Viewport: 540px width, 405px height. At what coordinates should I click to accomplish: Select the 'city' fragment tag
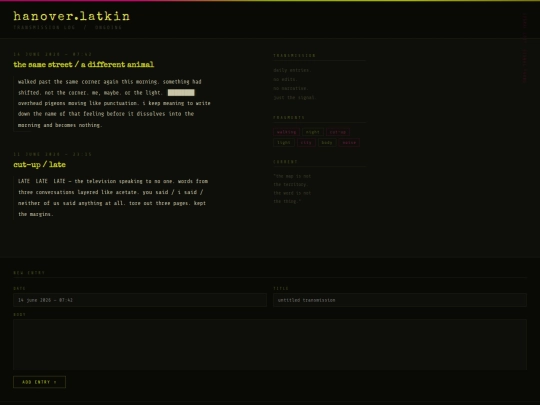pos(306,143)
